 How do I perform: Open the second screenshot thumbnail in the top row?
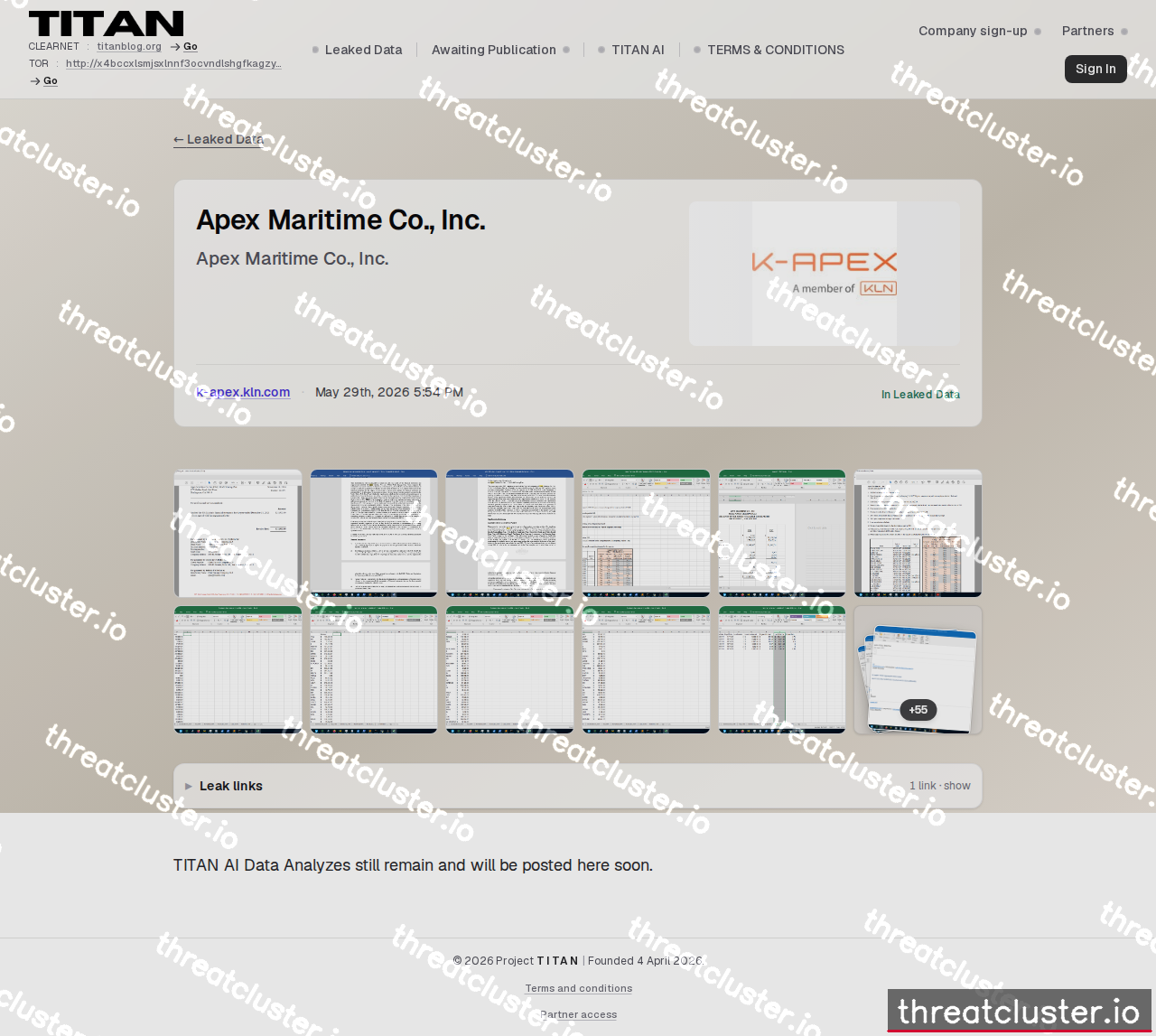(374, 533)
